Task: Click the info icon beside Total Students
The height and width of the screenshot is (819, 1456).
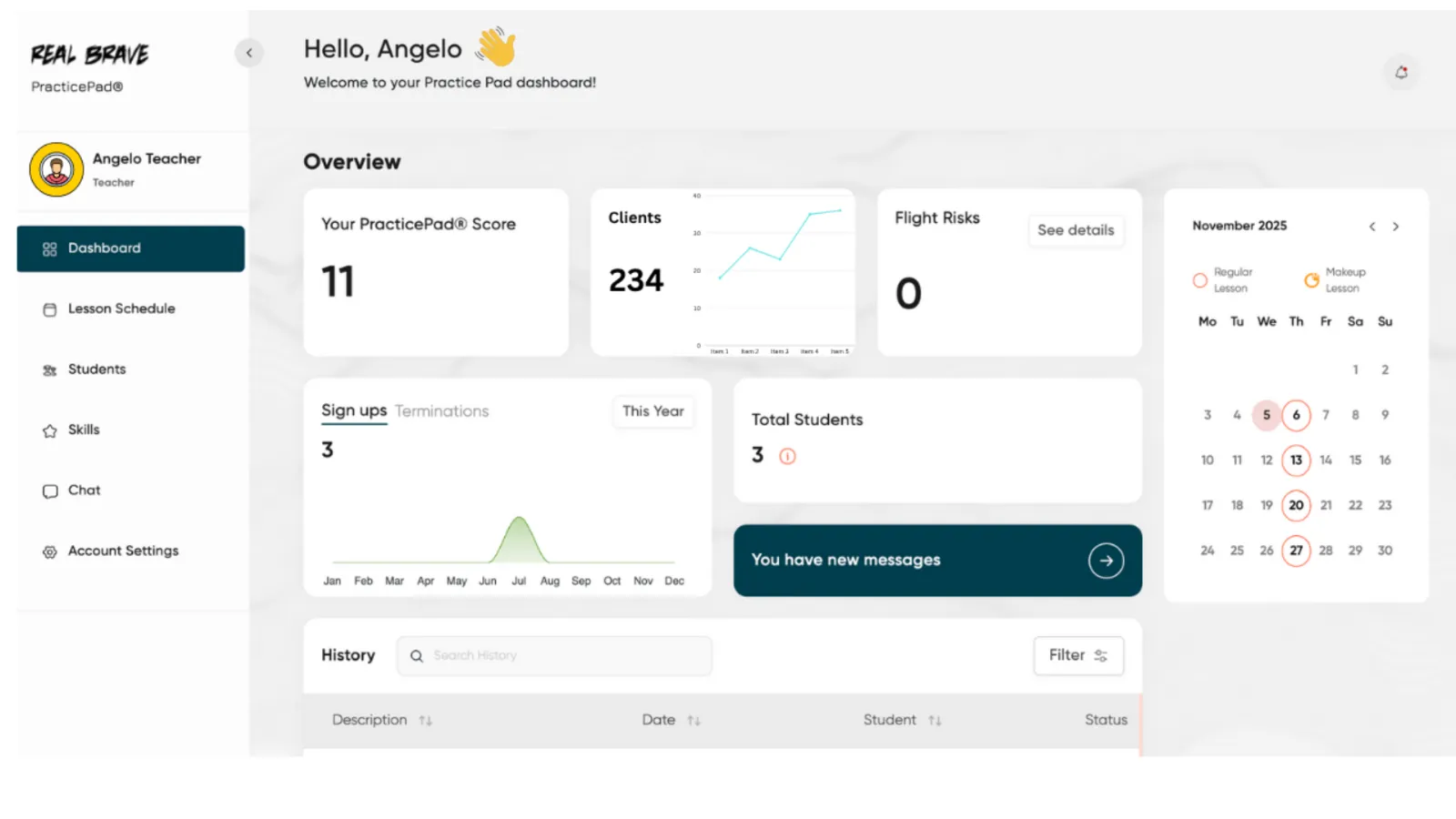Action: pos(787,456)
